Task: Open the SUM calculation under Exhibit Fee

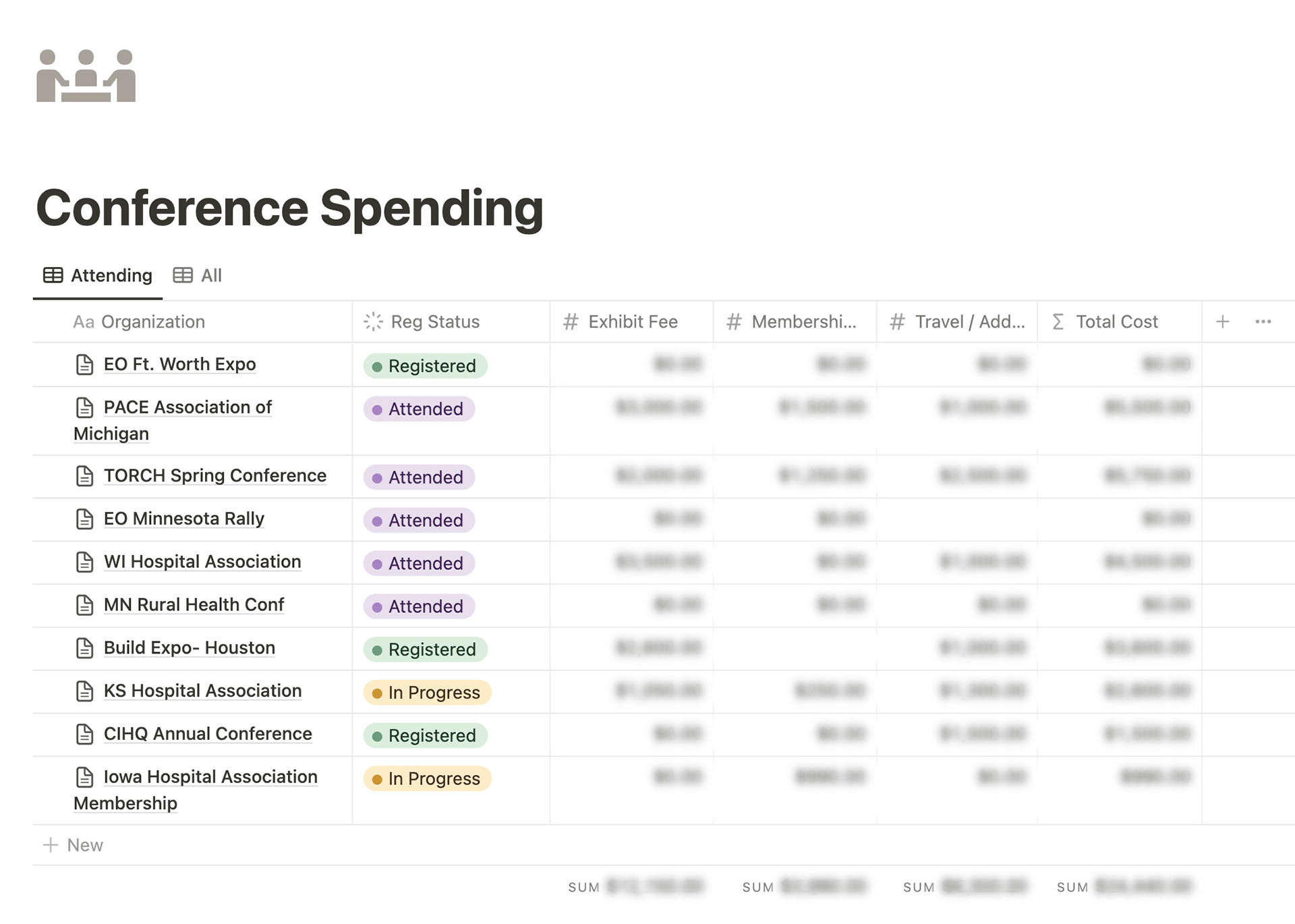Action: (635, 886)
